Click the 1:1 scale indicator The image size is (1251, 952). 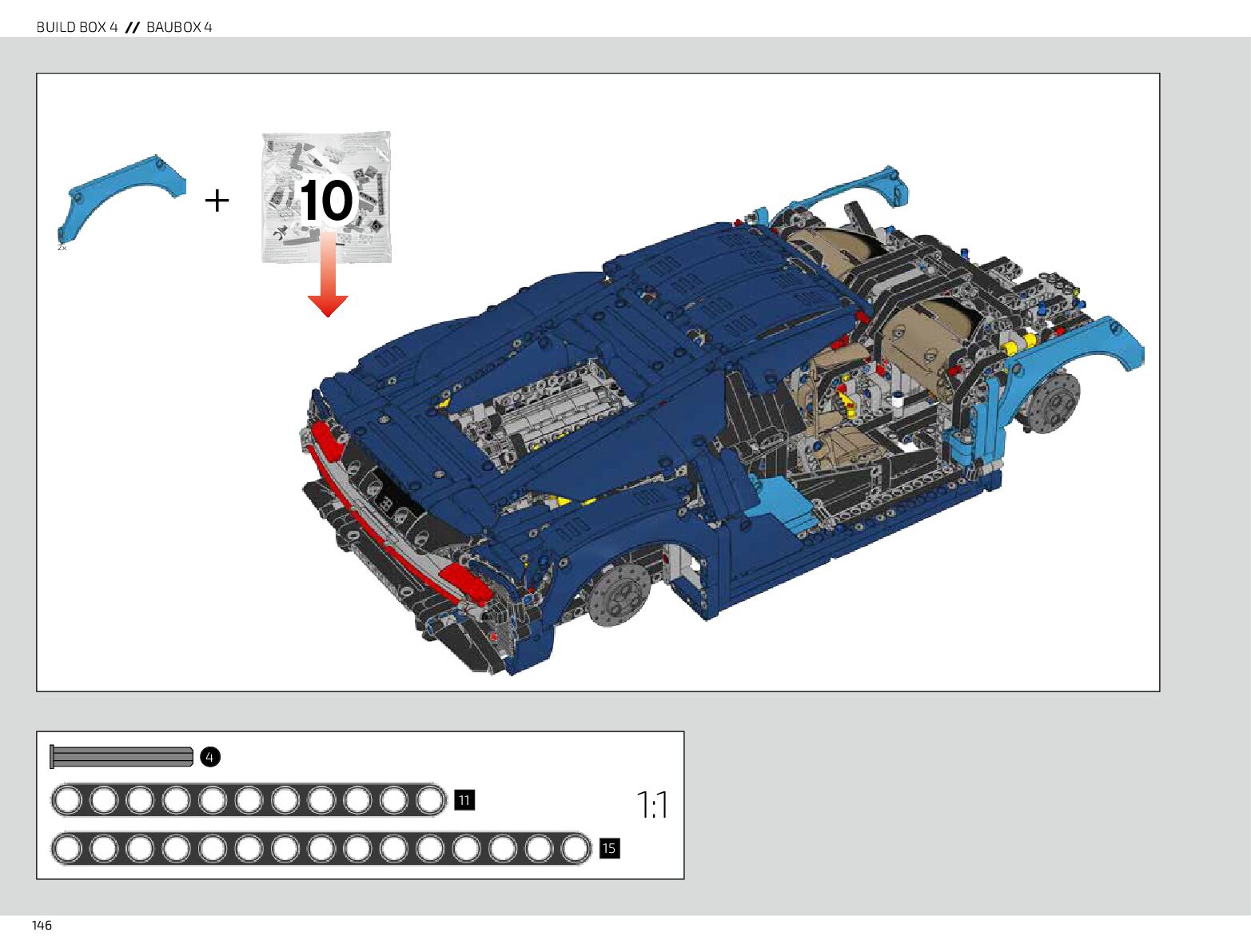pyautogui.click(x=651, y=804)
